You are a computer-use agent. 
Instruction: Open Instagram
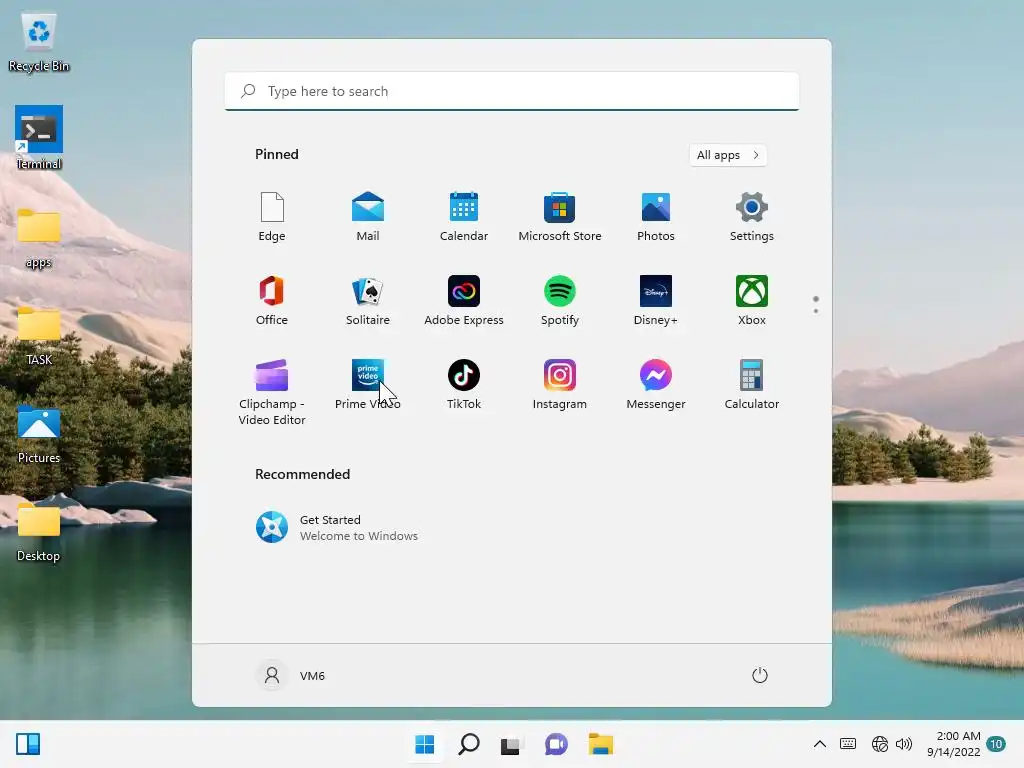coord(560,385)
